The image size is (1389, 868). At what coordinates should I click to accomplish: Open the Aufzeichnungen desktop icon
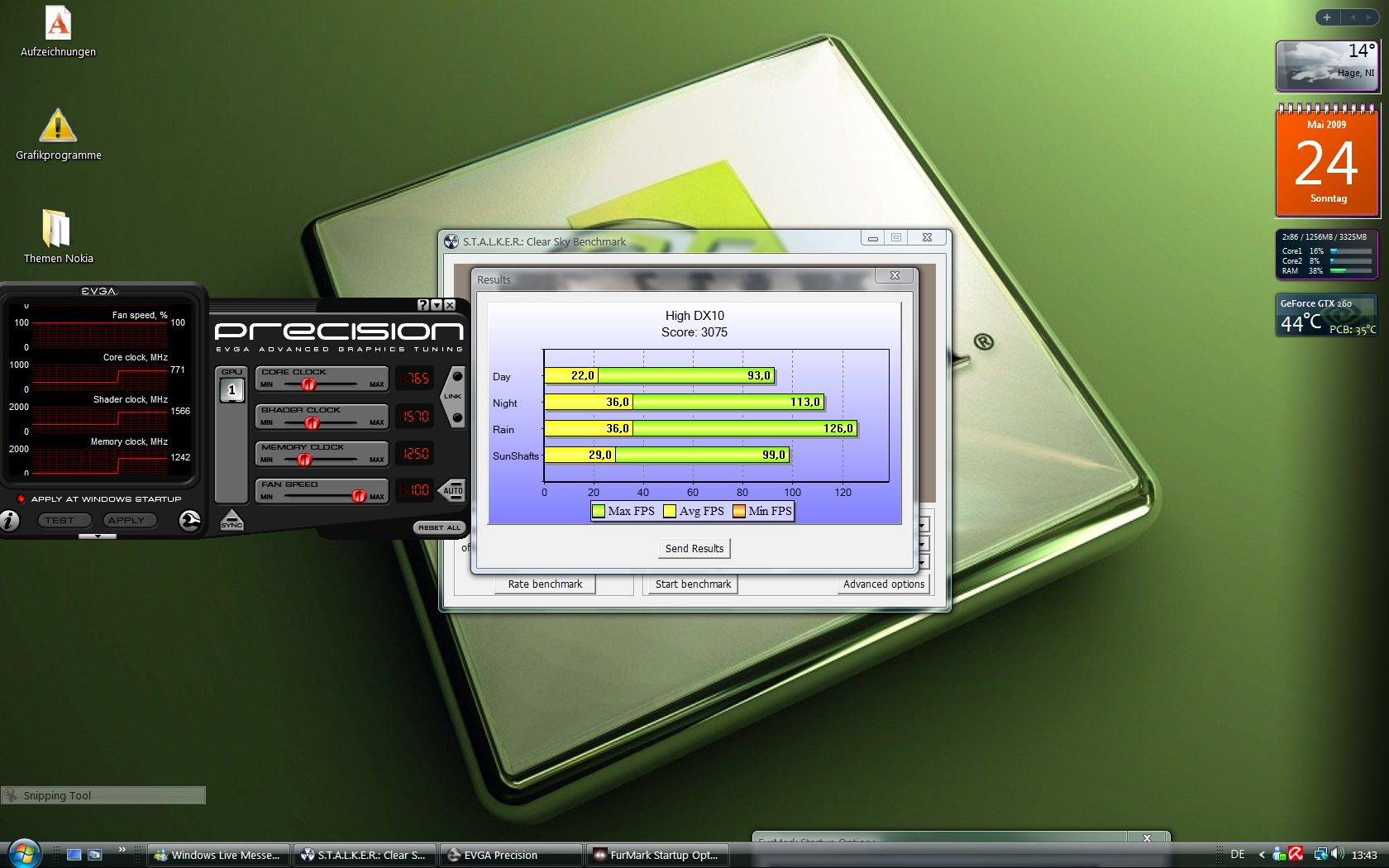(58, 31)
